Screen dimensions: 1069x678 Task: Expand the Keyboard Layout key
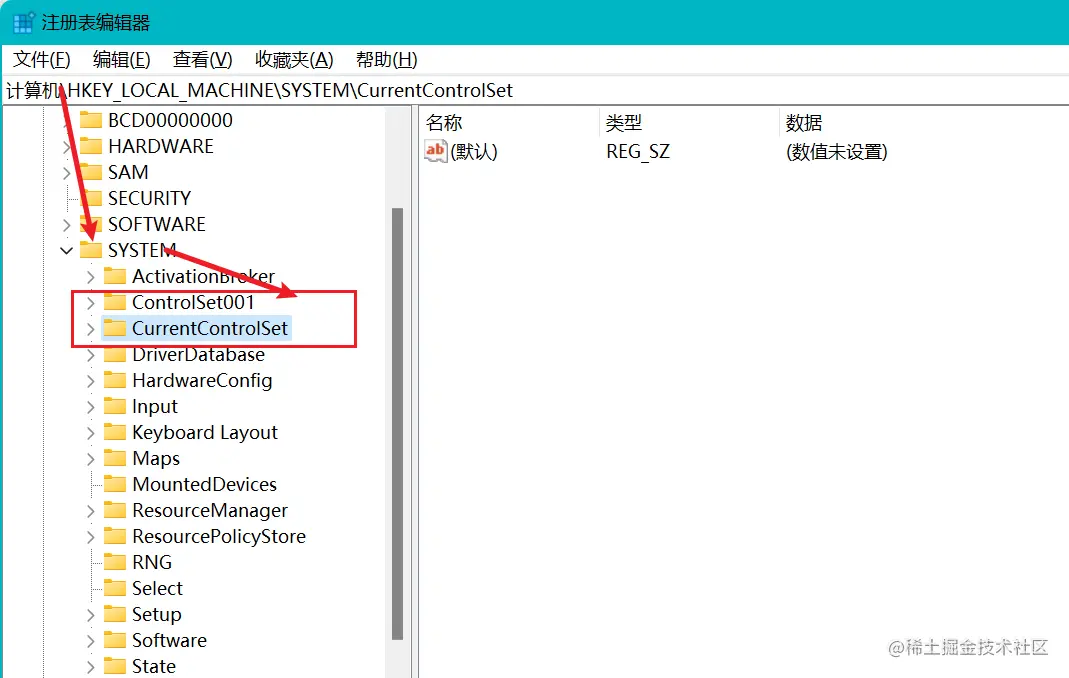pyautogui.click(x=91, y=432)
